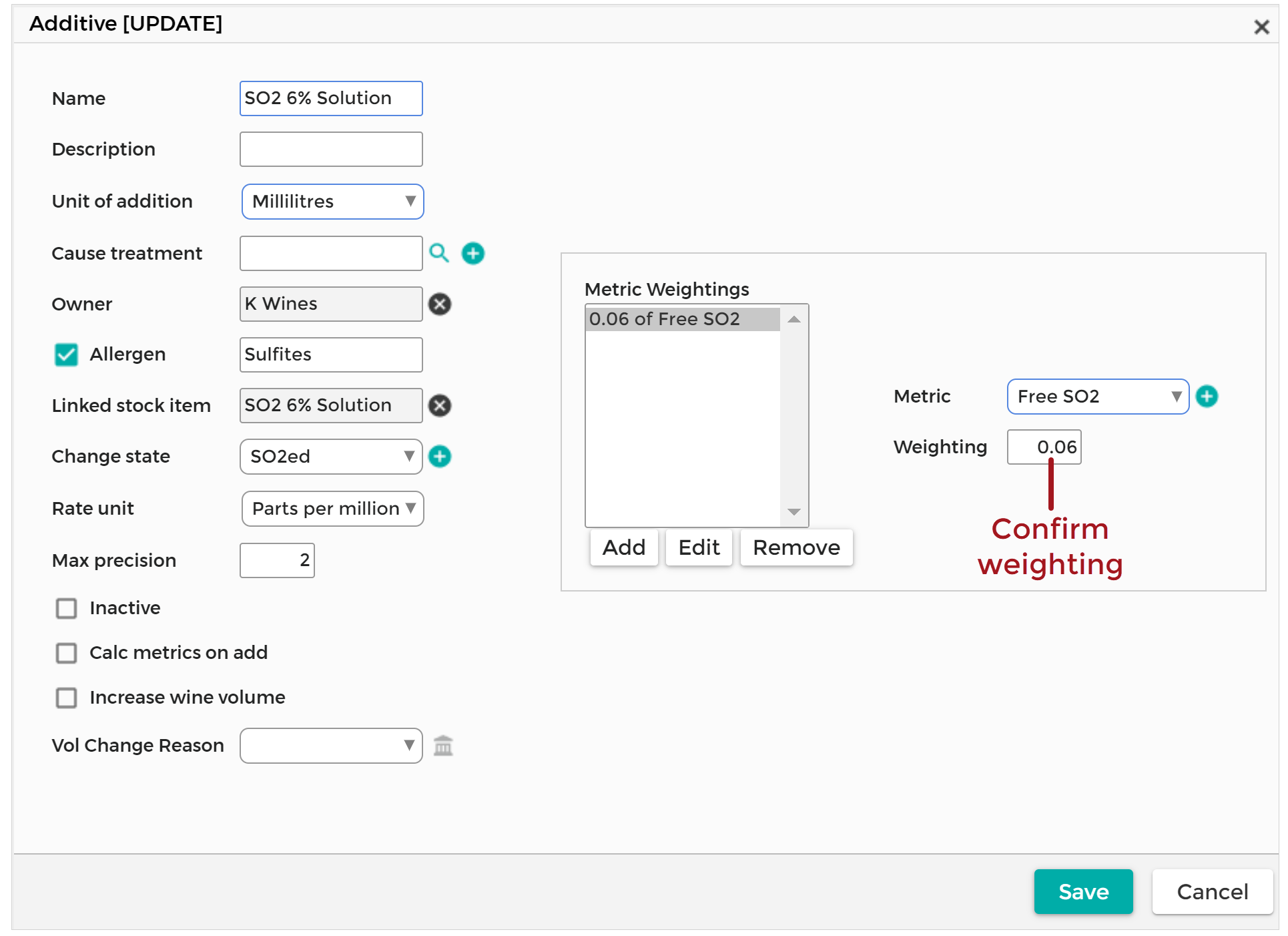Image resolution: width=1288 pixels, height=936 pixels.
Task: Click the weightings list scroll down arrow
Action: click(x=794, y=512)
